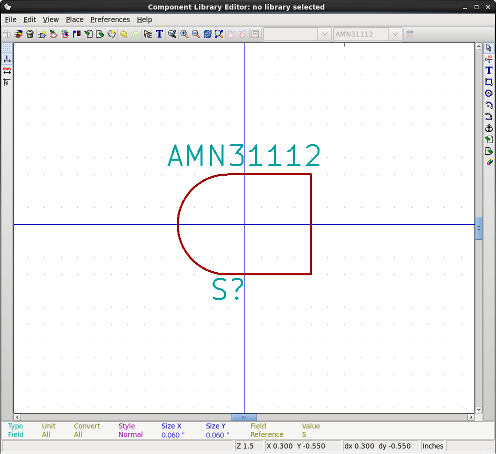Click the Size X 0.060 value
The height and width of the screenshot is (454, 496).
tap(172, 435)
